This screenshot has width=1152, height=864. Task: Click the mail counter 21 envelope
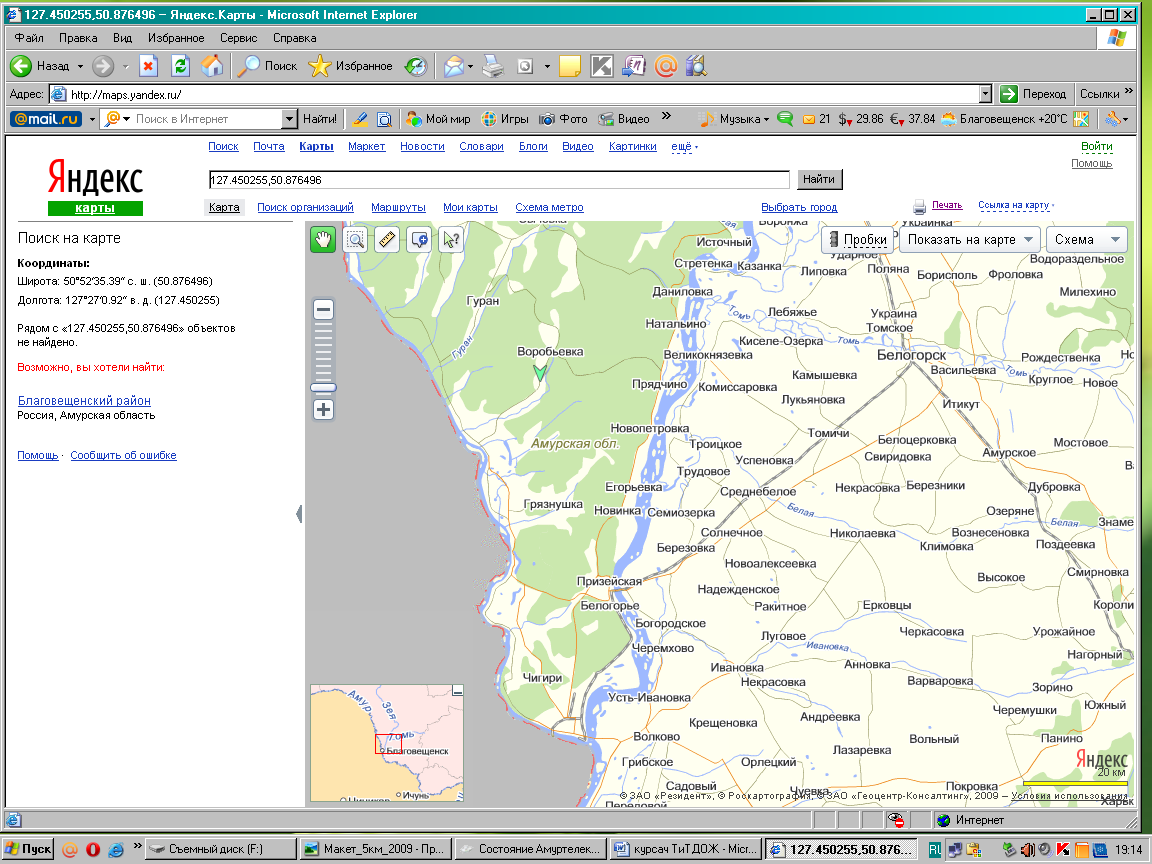(x=816, y=119)
